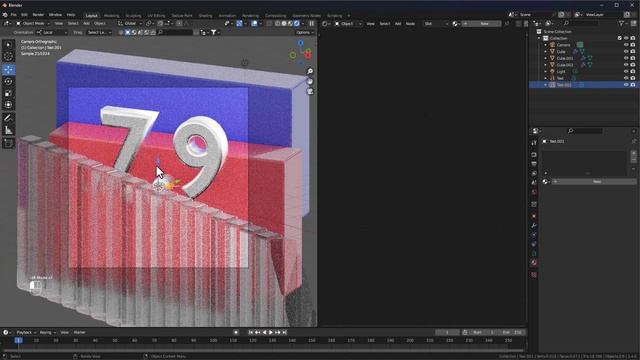Disable Cube.002 in renders via camera icon
The width and height of the screenshot is (640, 360).
click(633, 64)
